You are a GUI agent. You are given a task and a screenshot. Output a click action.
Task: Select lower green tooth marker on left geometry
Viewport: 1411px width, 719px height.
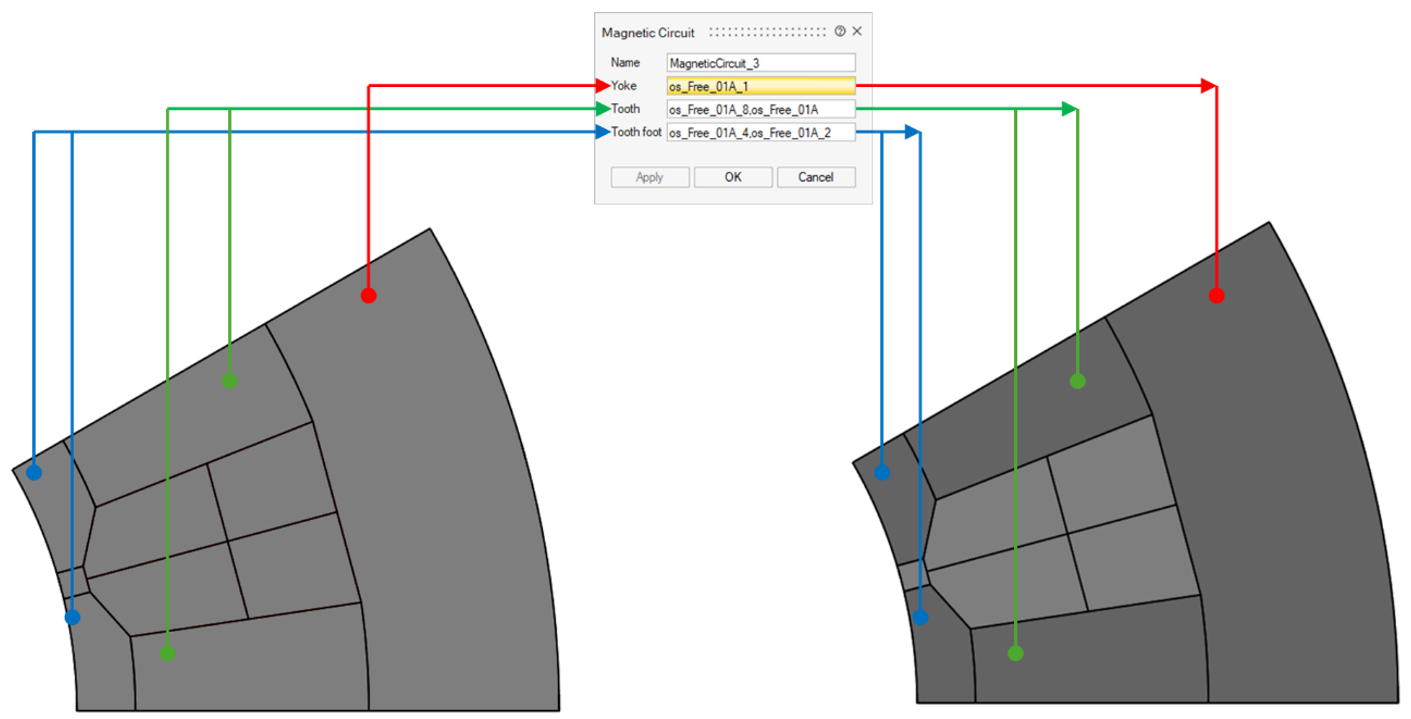(167, 653)
